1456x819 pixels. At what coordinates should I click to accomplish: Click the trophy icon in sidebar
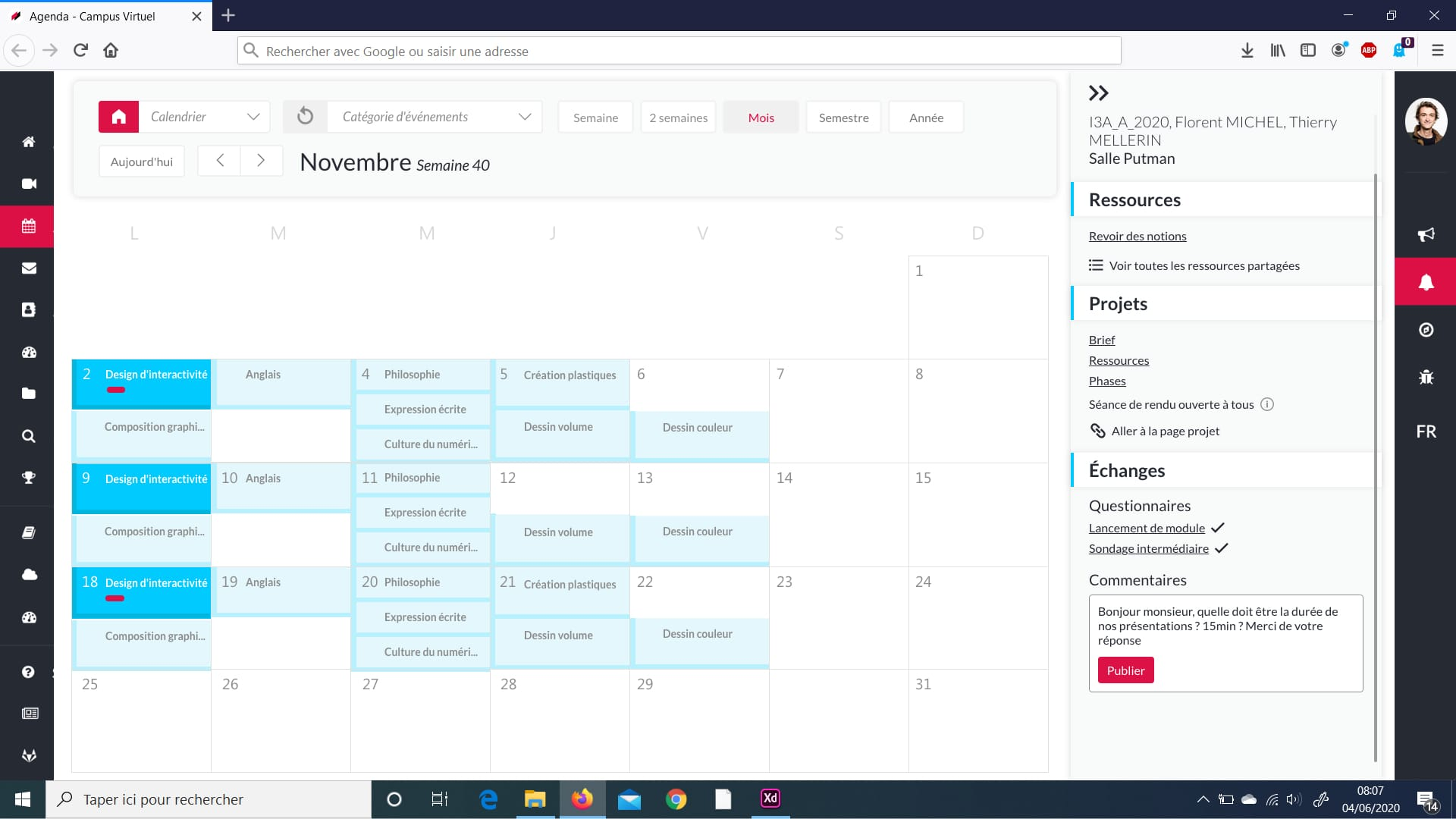tap(29, 478)
